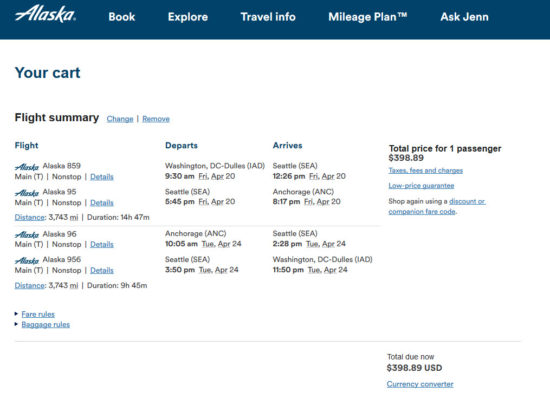
Task: Remove the flight from the cart
Action: [156, 119]
